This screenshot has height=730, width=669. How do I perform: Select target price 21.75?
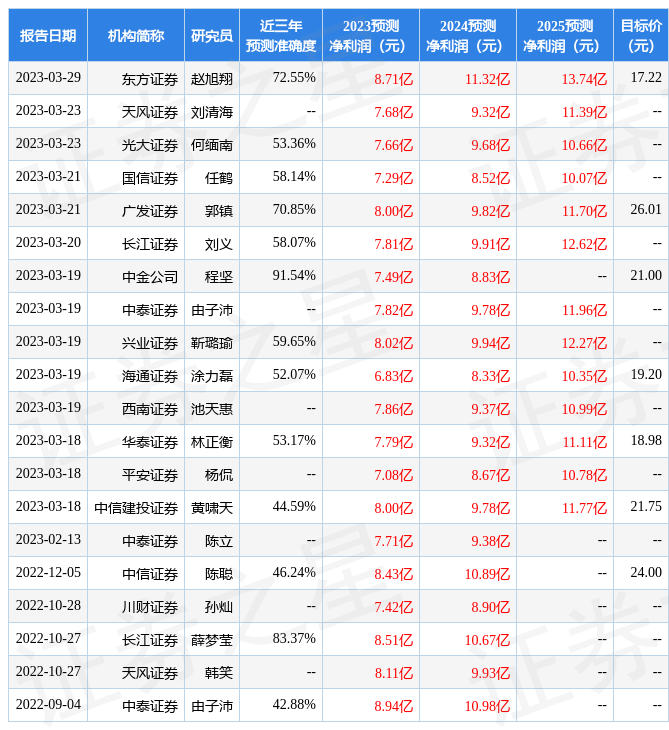(x=646, y=507)
